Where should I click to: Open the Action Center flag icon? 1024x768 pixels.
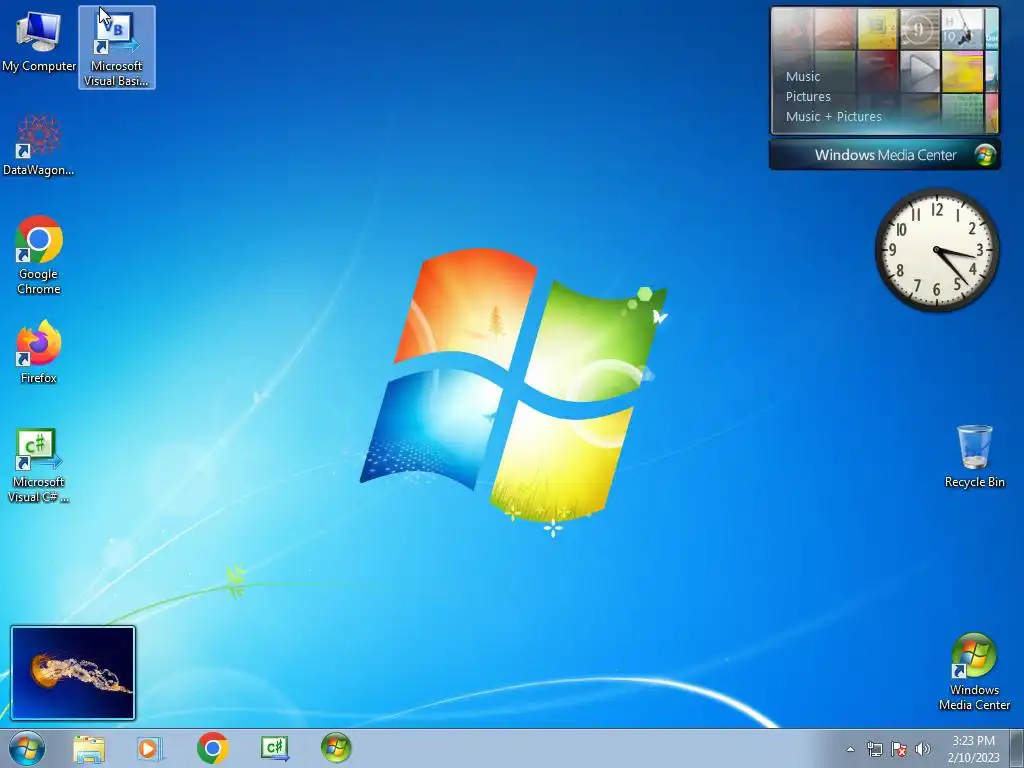[899, 749]
